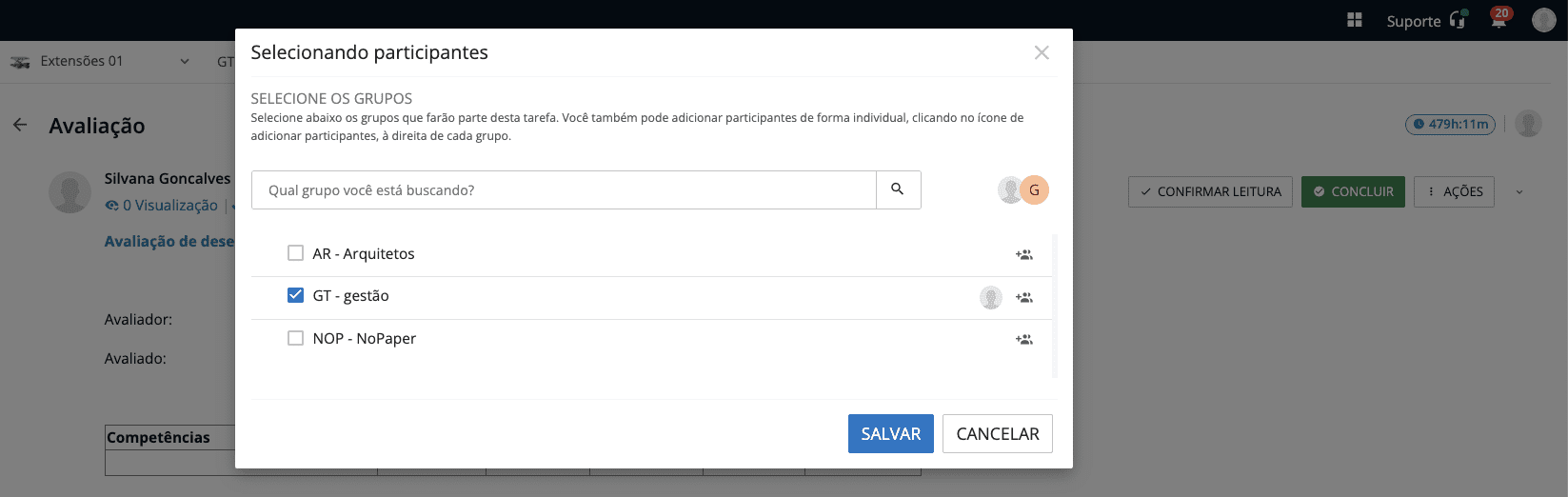
Task: Open the apps grid icon
Action: 1355,20
